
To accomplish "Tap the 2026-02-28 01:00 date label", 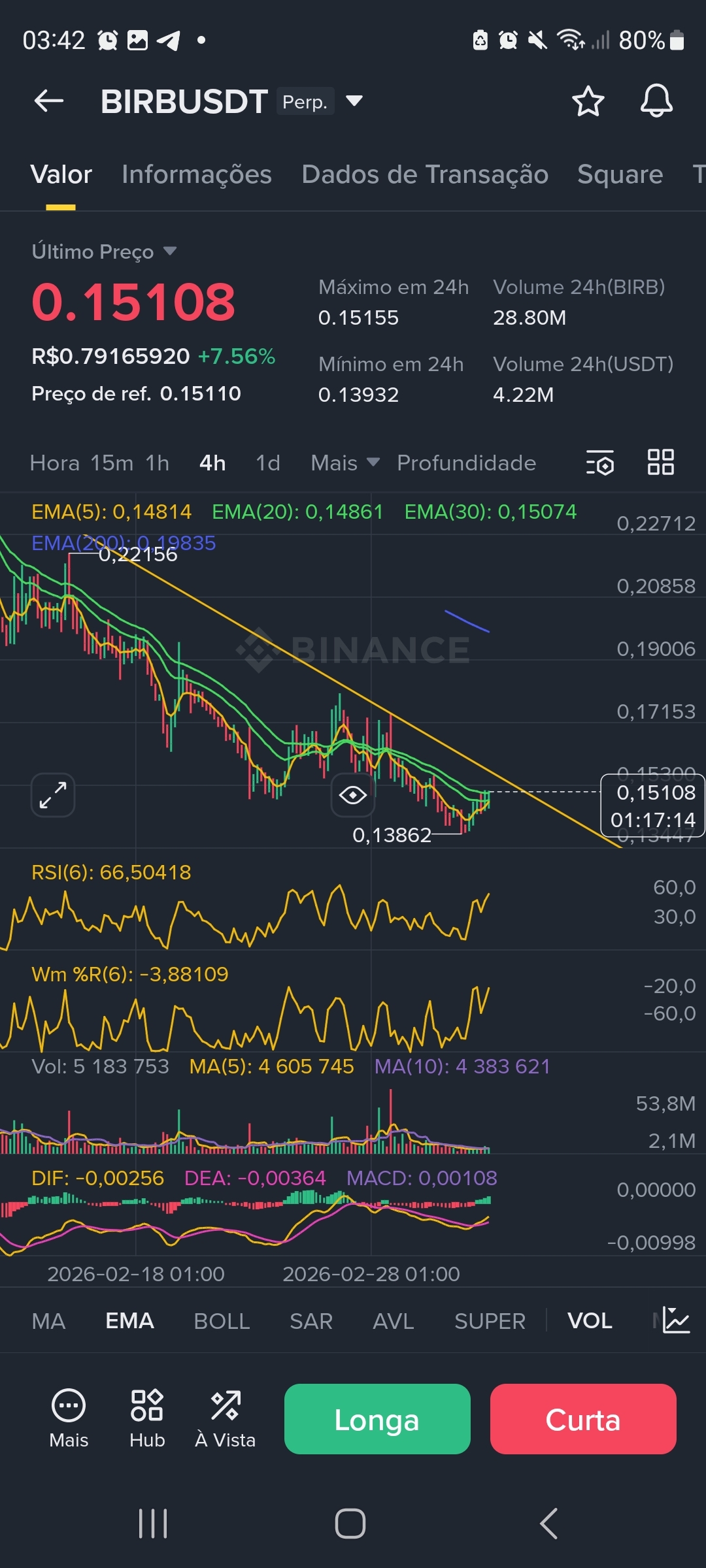I will 371,1274.
